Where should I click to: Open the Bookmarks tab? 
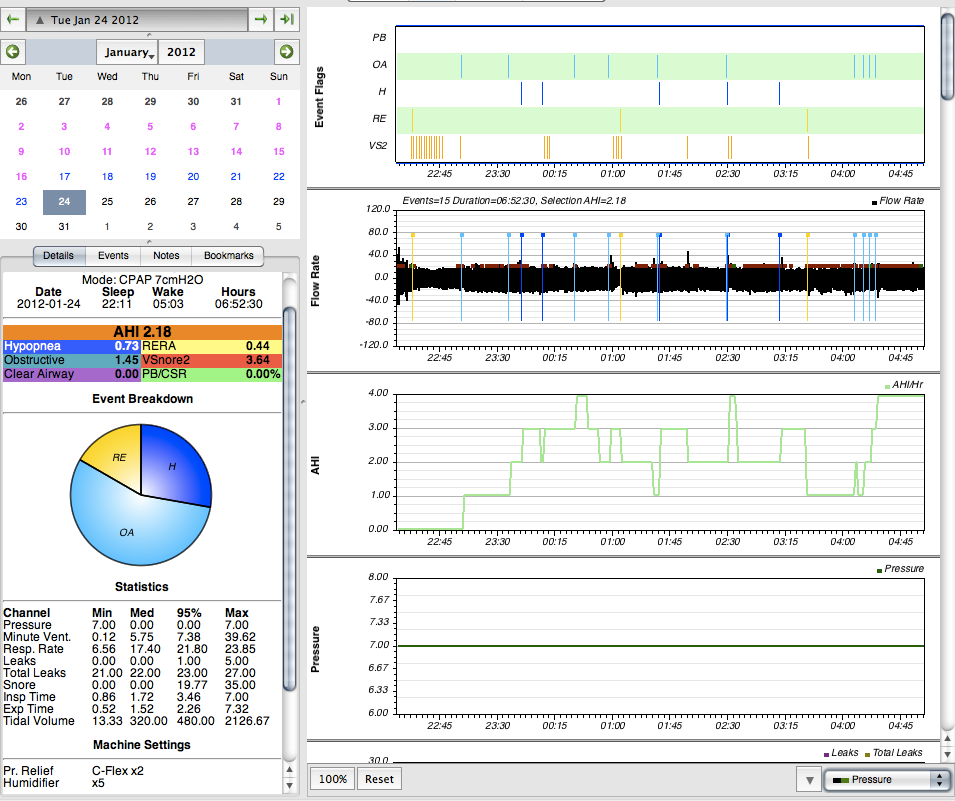(227, 256)
